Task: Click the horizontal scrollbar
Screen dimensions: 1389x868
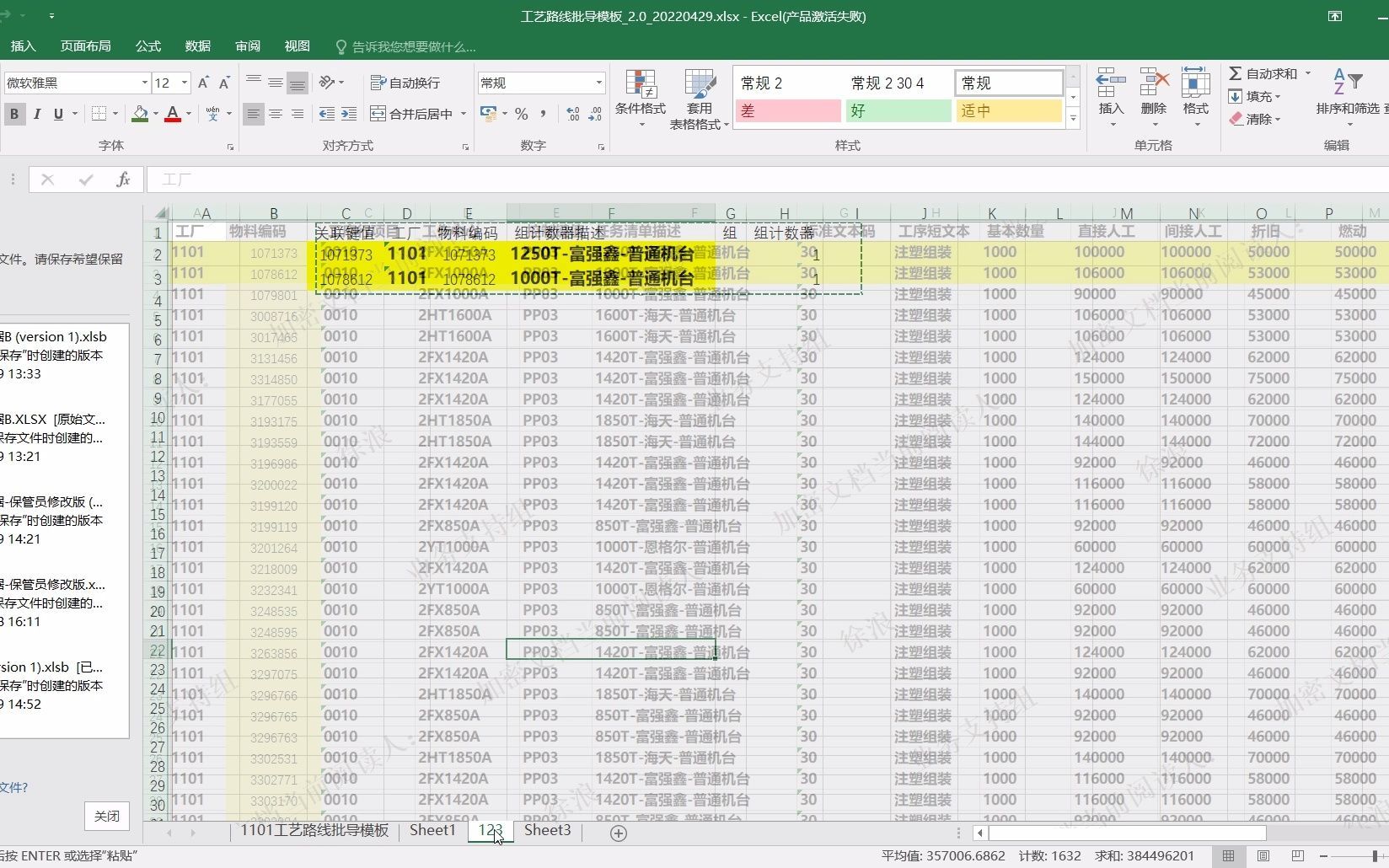Action: 1127,833
